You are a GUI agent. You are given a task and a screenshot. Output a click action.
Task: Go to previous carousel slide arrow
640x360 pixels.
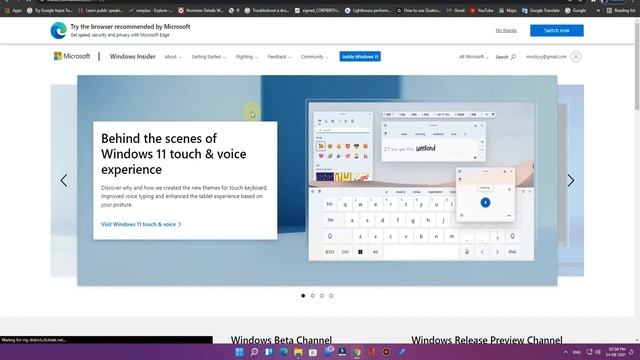[64, 180]
